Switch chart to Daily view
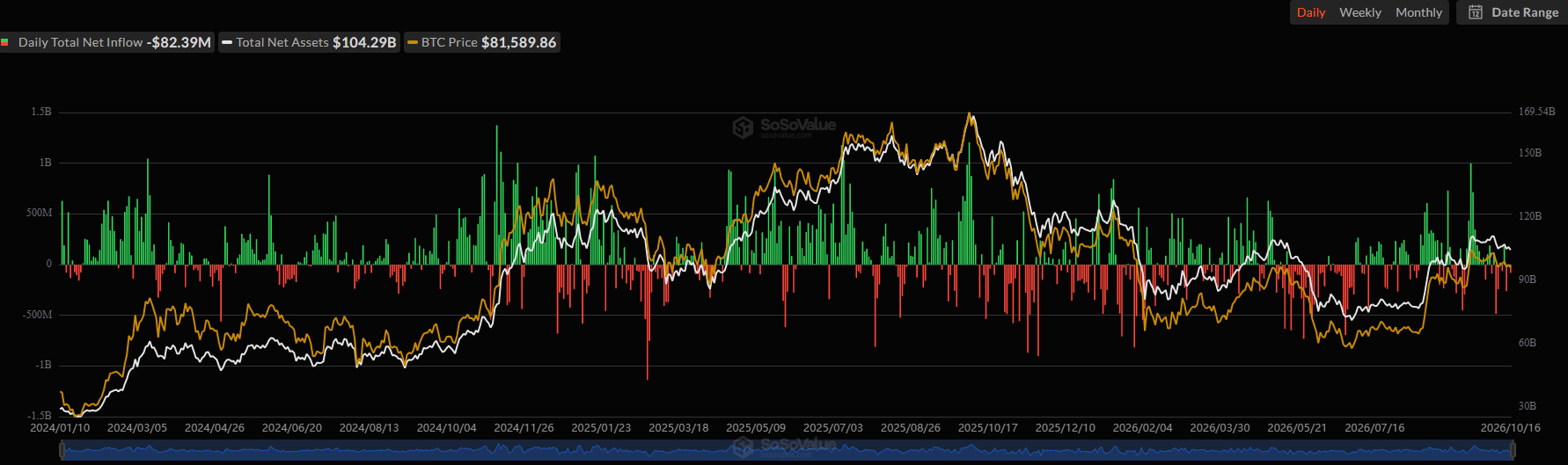The image size is (1568, 465). pos(1311,12)
